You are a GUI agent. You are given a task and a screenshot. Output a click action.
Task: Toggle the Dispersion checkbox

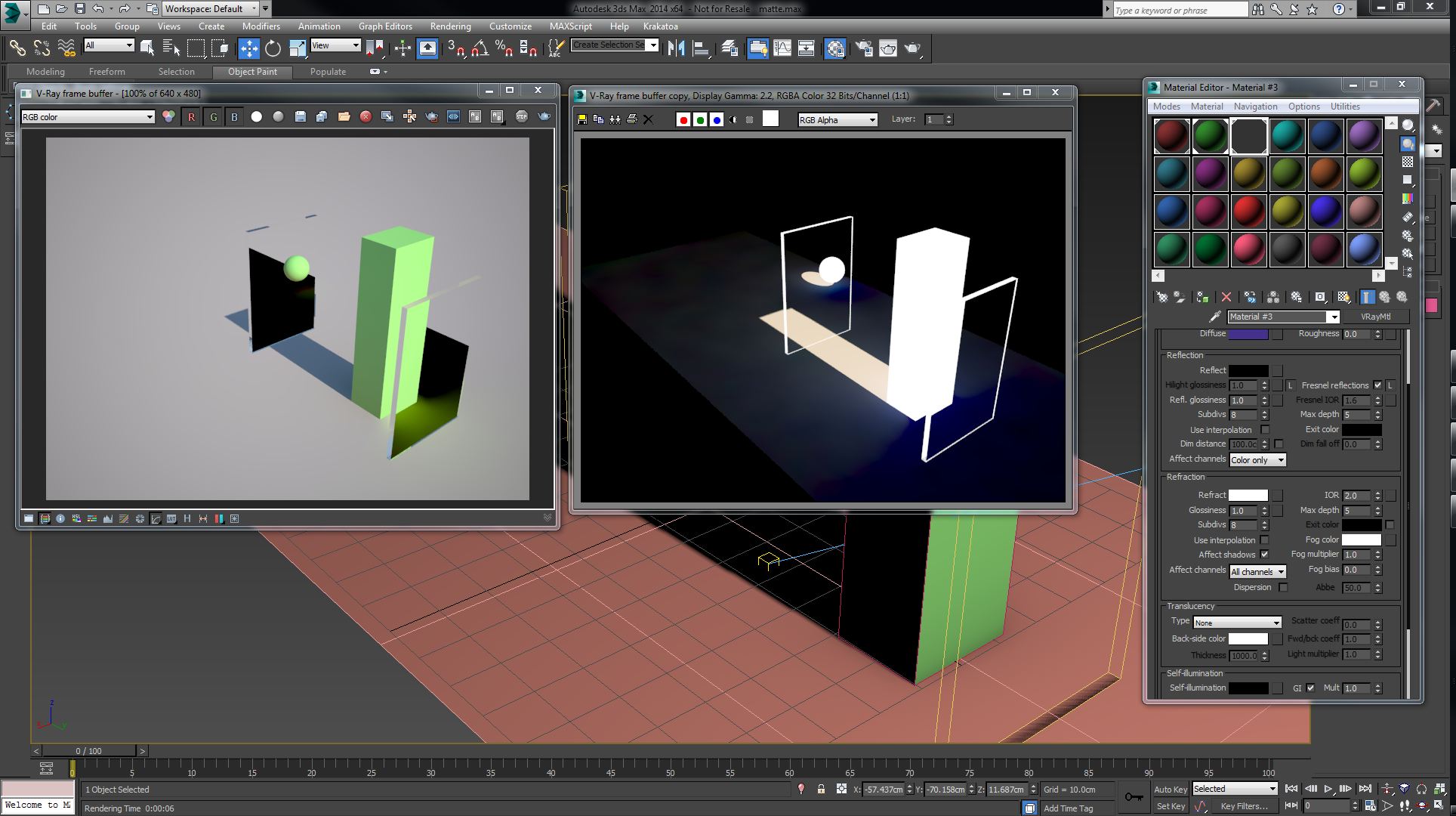pos(1283,587)
